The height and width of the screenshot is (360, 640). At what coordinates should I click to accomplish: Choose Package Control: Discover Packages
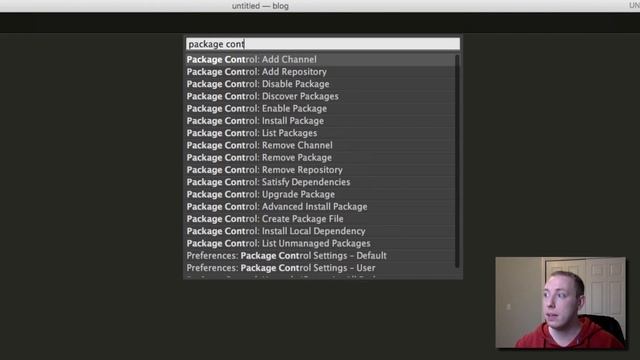(320, 96)
